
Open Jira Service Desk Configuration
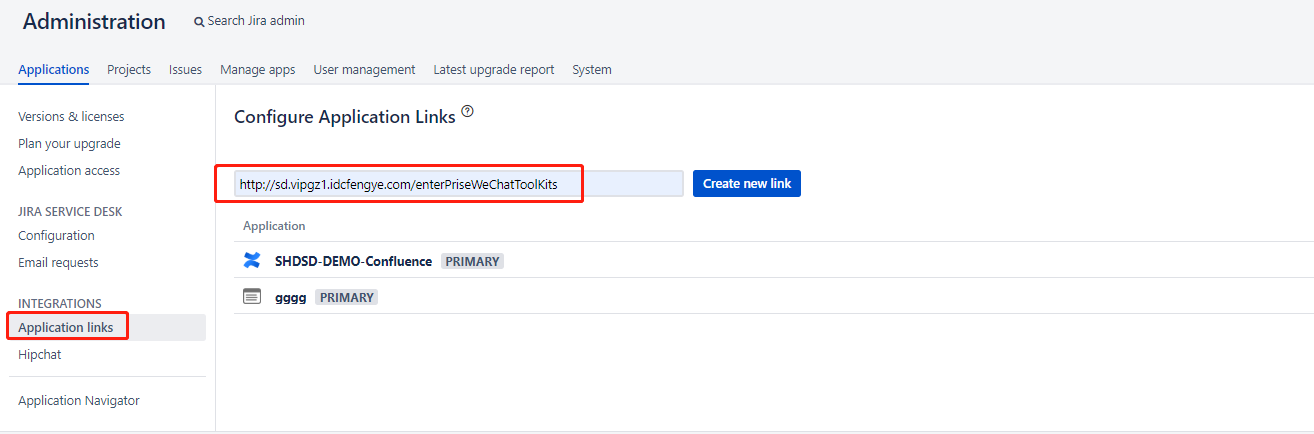[x=56, y=236]
